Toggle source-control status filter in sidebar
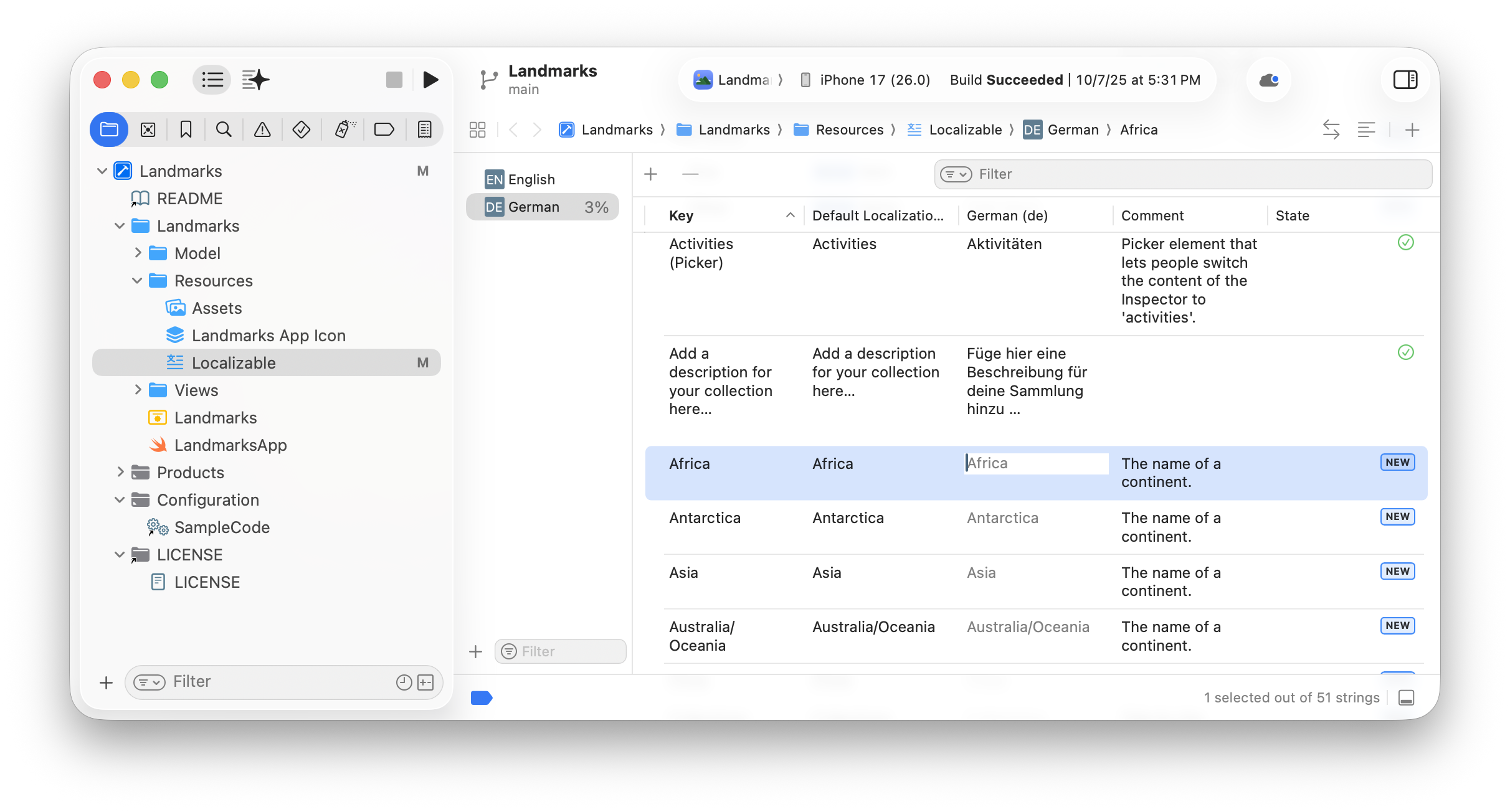1510x812 pixels. pyautogui.click(x=426, y=682)
